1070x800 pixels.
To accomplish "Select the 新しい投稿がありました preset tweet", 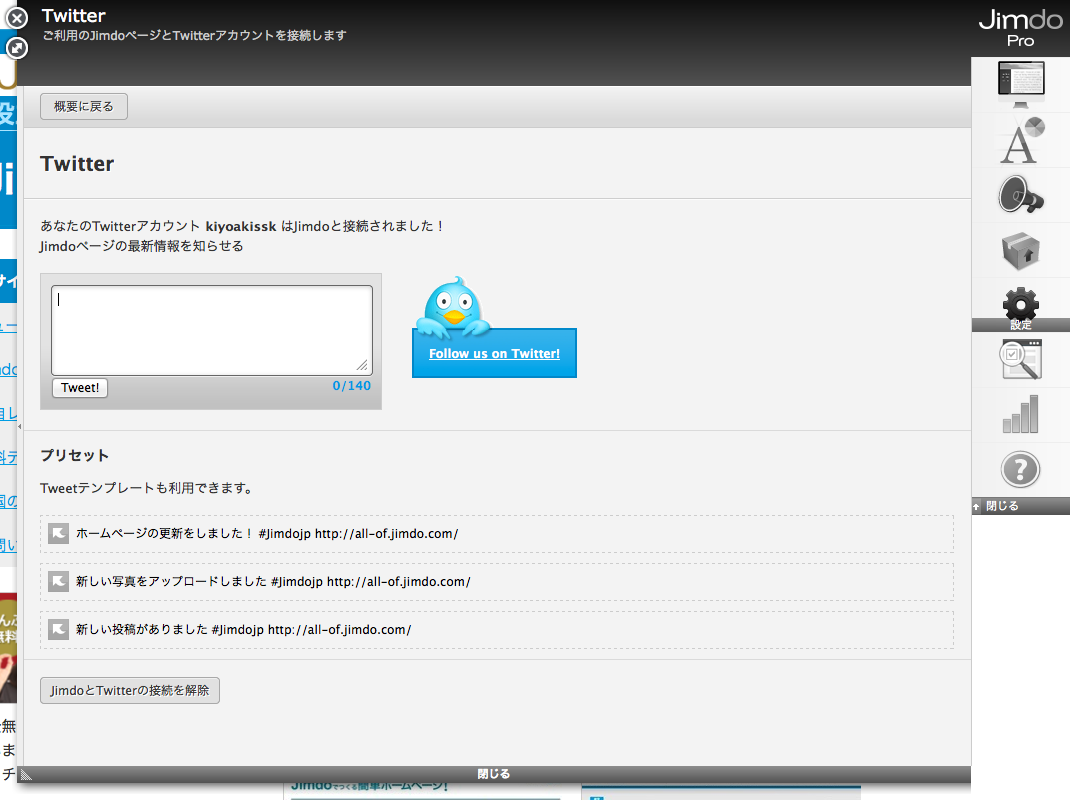I will 497,629.
